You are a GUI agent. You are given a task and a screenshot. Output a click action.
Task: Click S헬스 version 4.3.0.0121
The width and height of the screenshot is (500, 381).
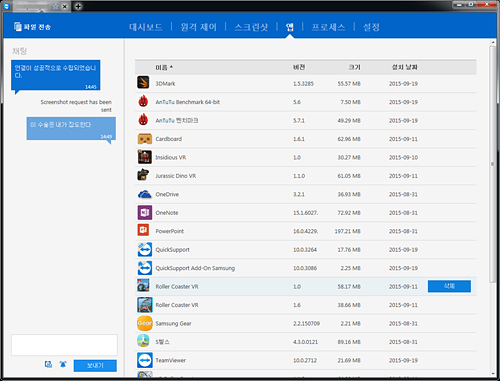click(x=305, y=342)
